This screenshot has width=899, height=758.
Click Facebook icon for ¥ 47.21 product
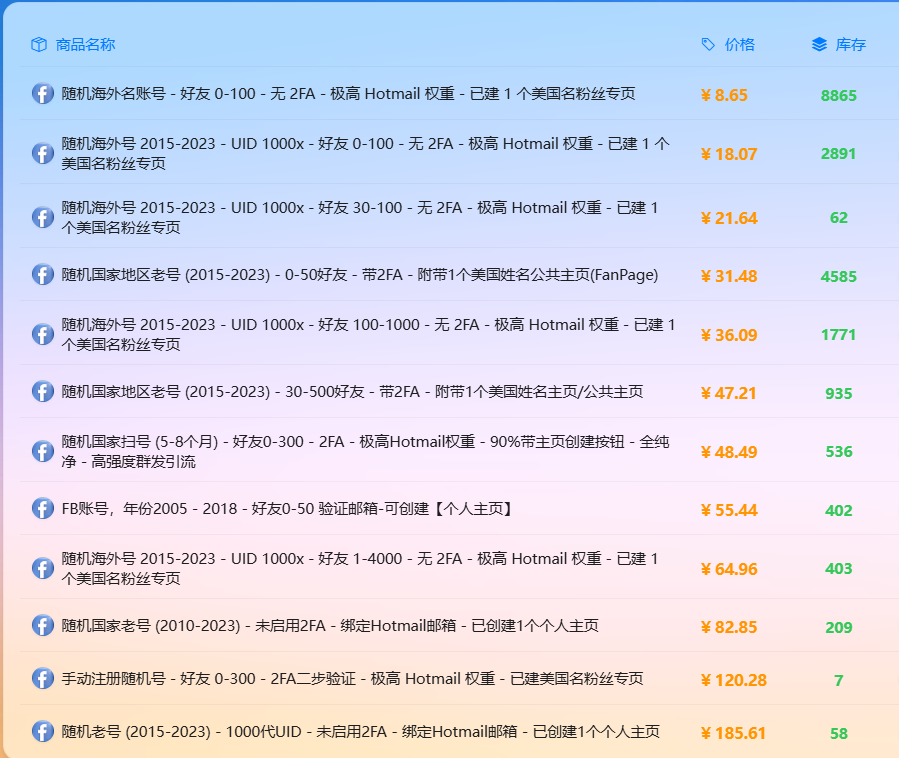43,392
